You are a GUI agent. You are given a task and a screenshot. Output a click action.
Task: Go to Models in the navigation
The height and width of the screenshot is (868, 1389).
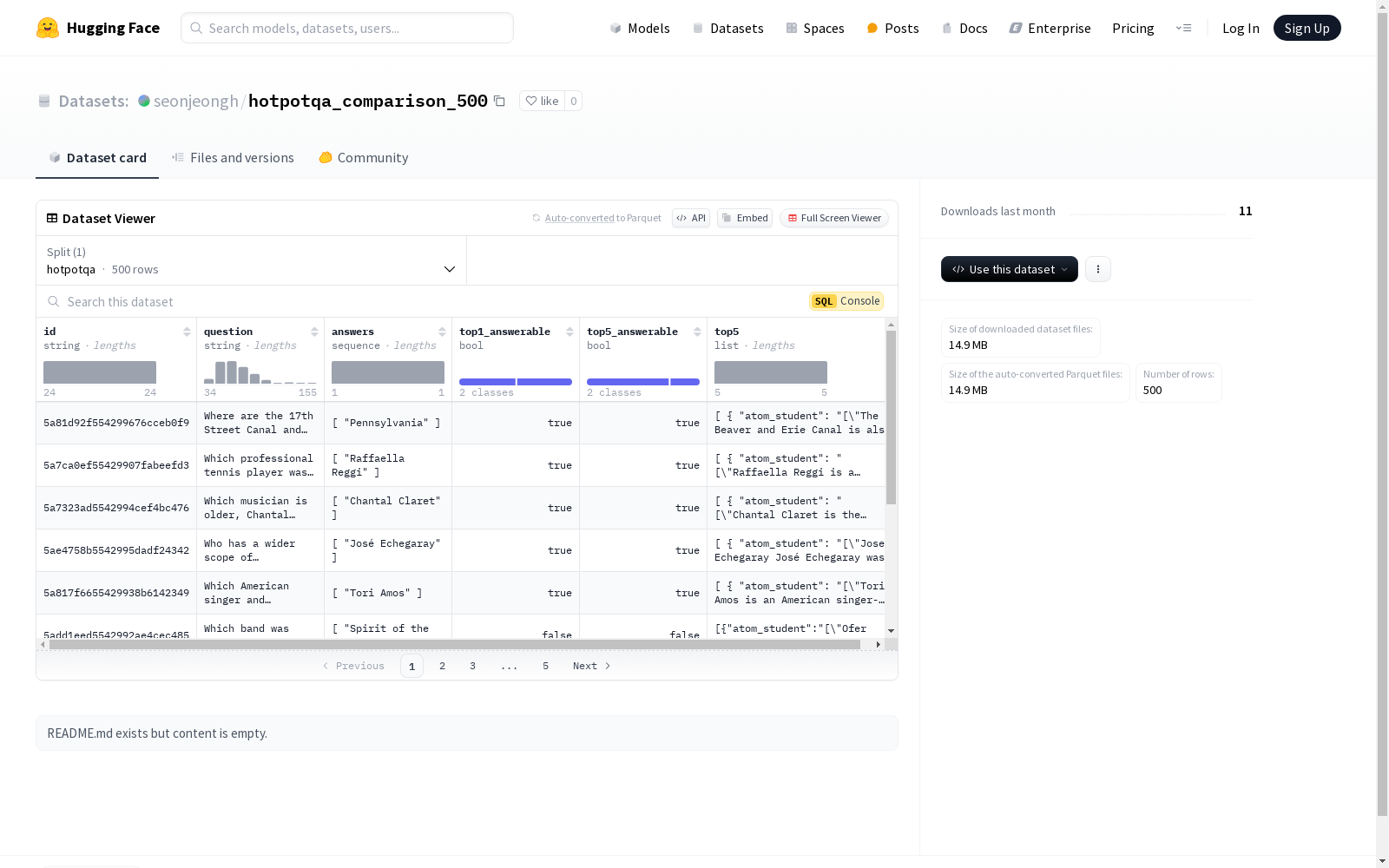click(x=640, y=28)
